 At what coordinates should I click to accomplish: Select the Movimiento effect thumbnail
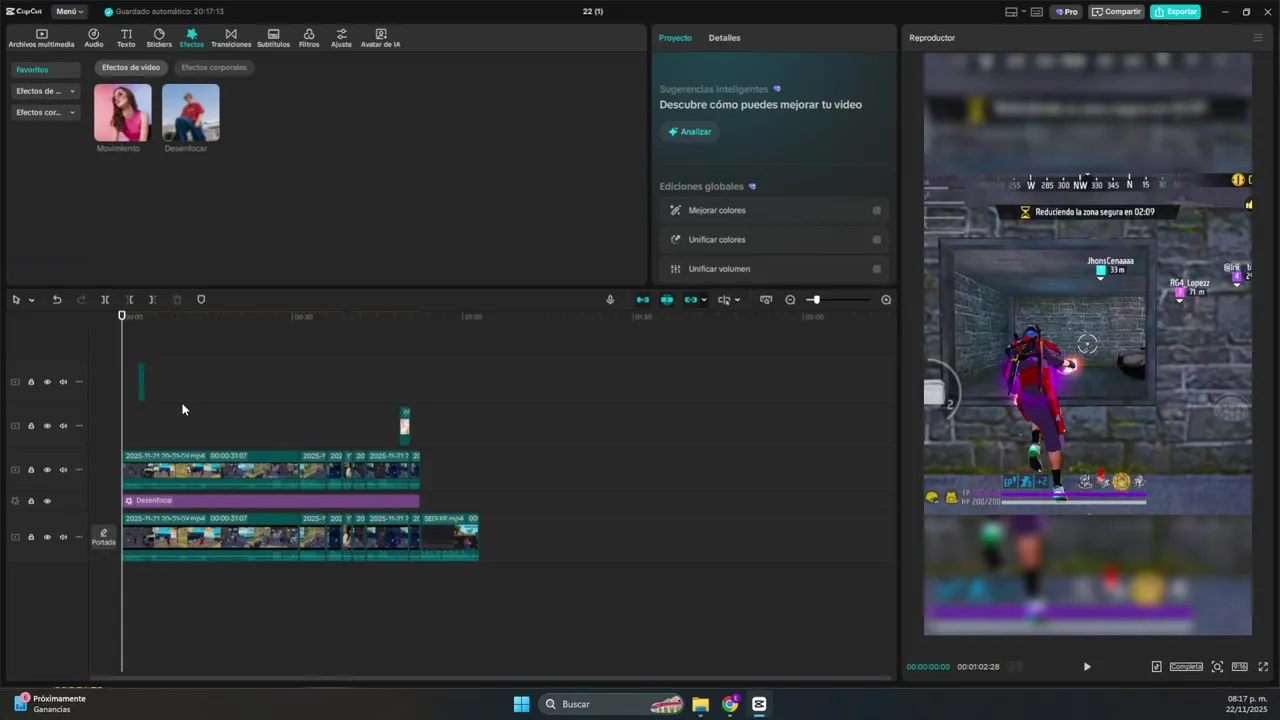122,112
